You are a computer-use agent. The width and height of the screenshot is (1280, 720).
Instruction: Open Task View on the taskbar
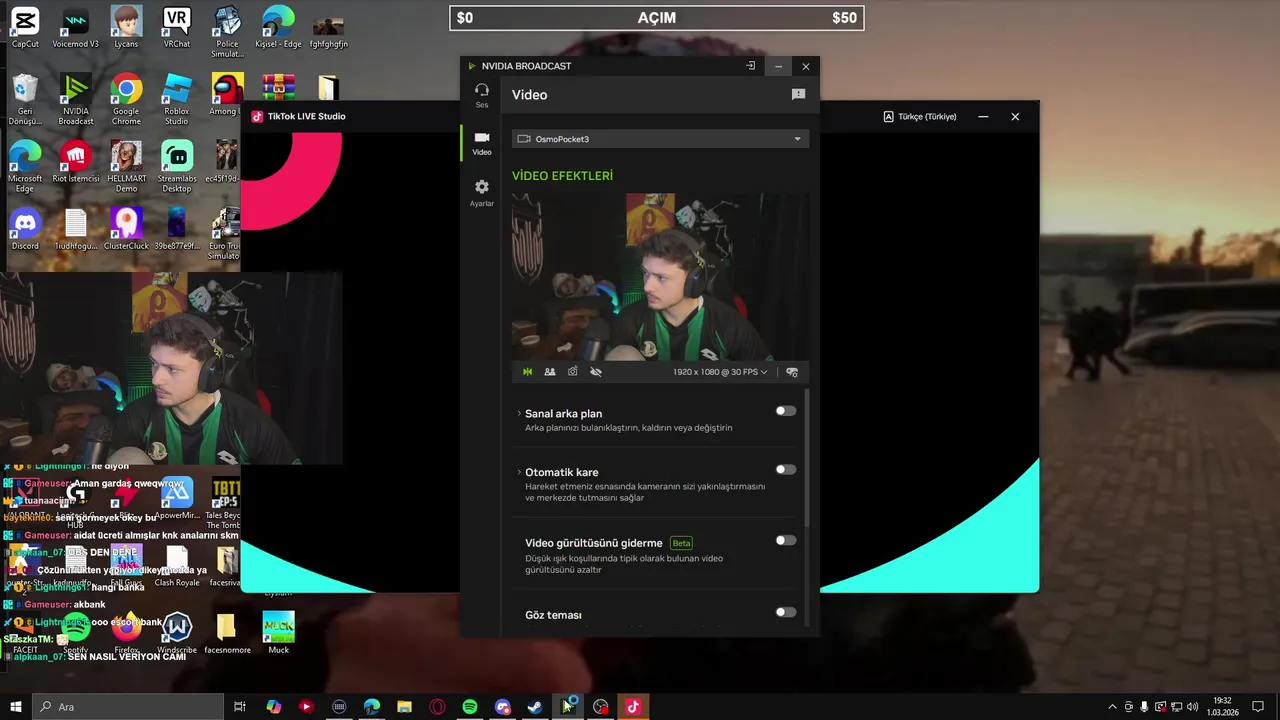[x=240, y=707]
